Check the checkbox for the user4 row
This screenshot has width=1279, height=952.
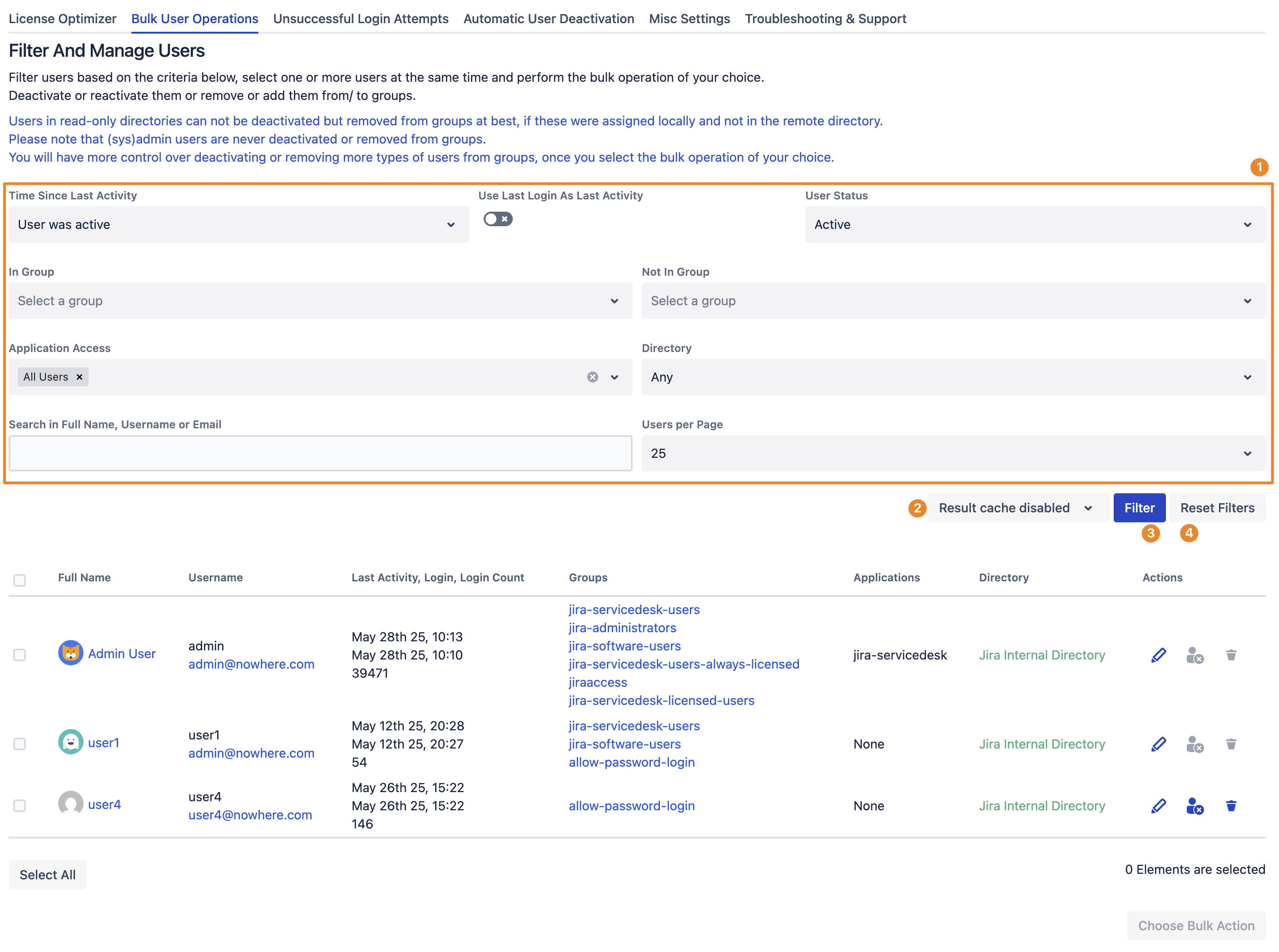point(20,806)
